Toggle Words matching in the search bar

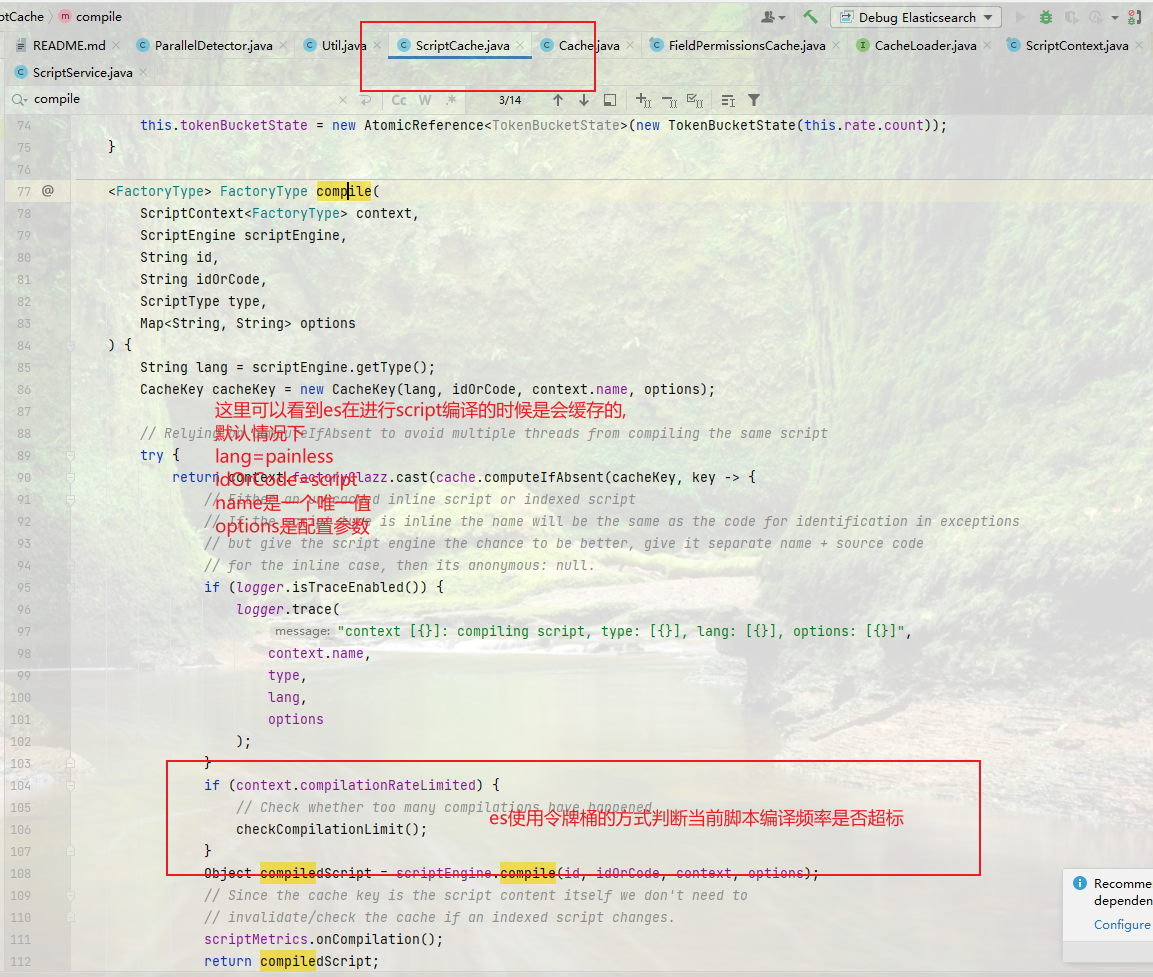pos(424,100)
